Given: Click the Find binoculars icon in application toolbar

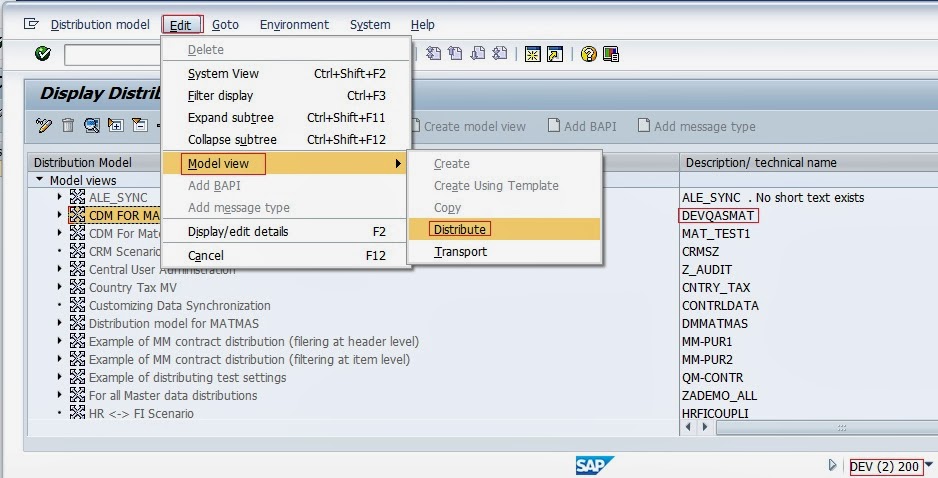Looking at the screenshot, I should [92, 126].
